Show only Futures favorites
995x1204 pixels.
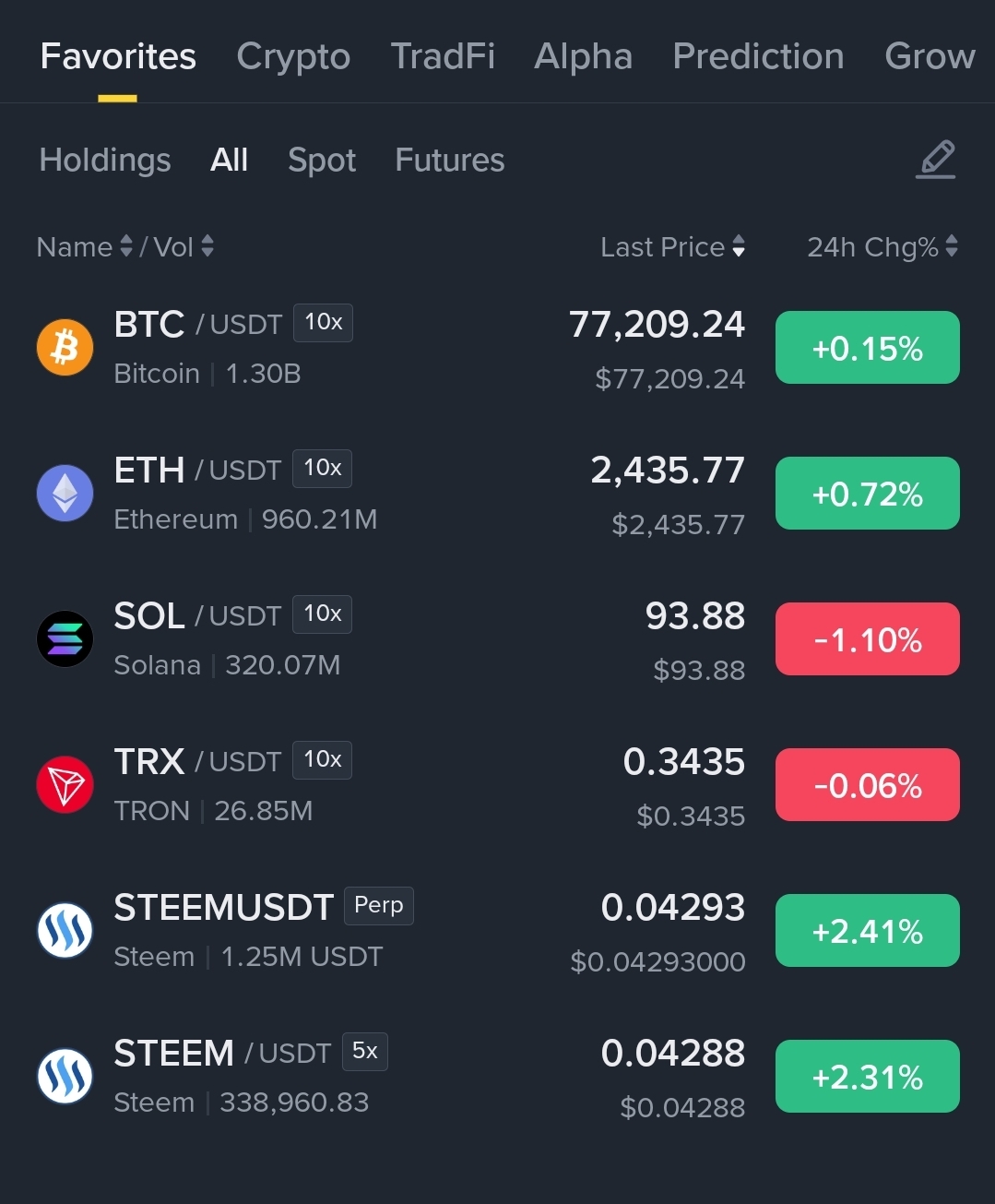(x=450, y=160)
